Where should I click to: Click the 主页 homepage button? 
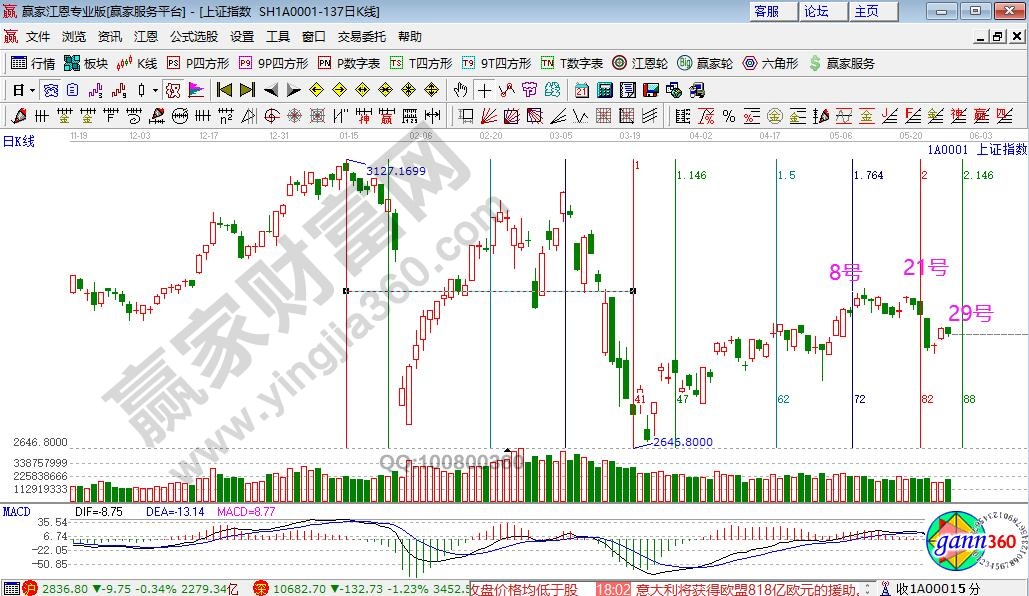[x=873, y=11]
